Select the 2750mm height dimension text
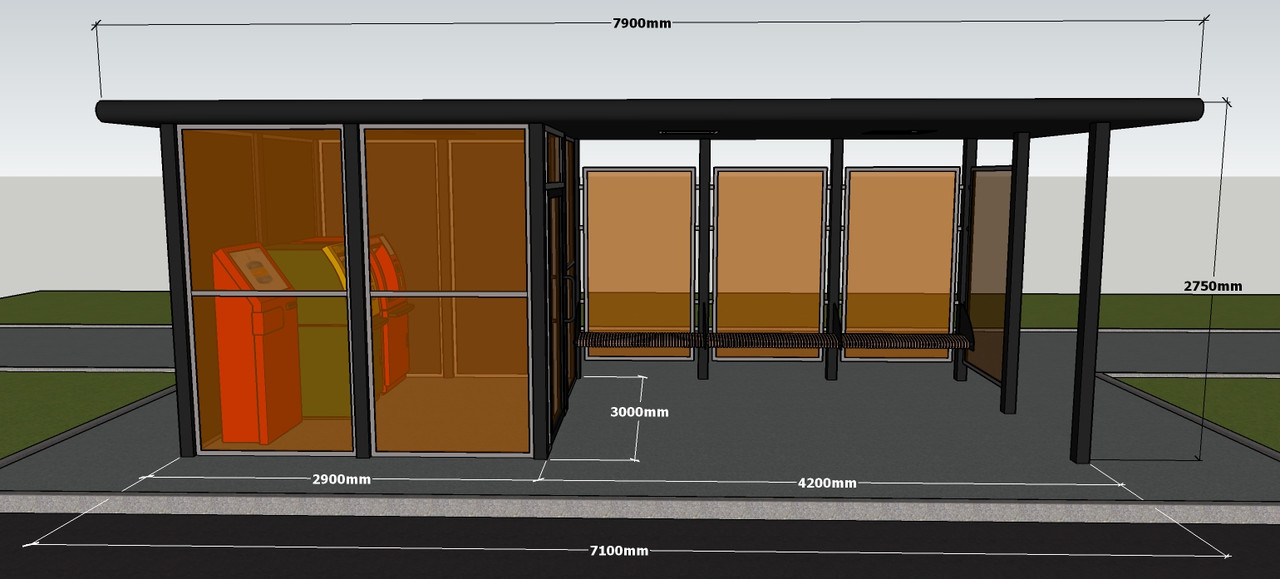 pos(1212,286)
